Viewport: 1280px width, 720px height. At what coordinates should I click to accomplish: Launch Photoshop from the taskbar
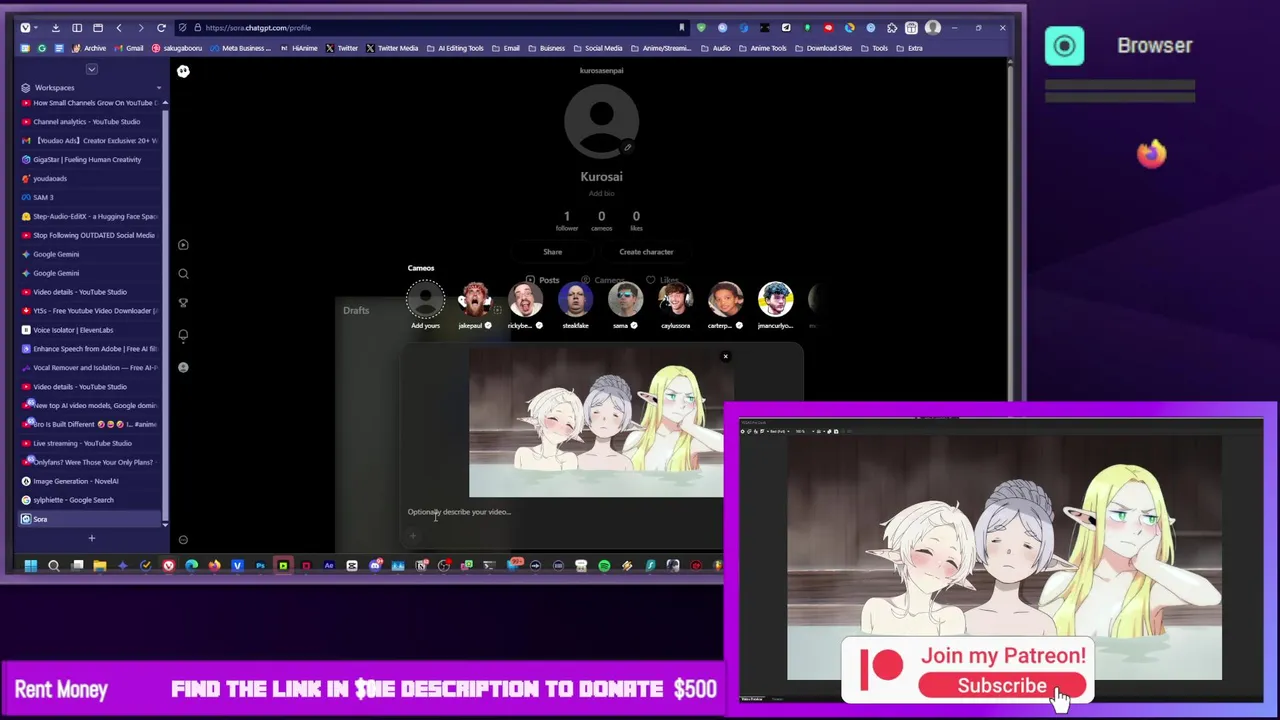point(260,566)
